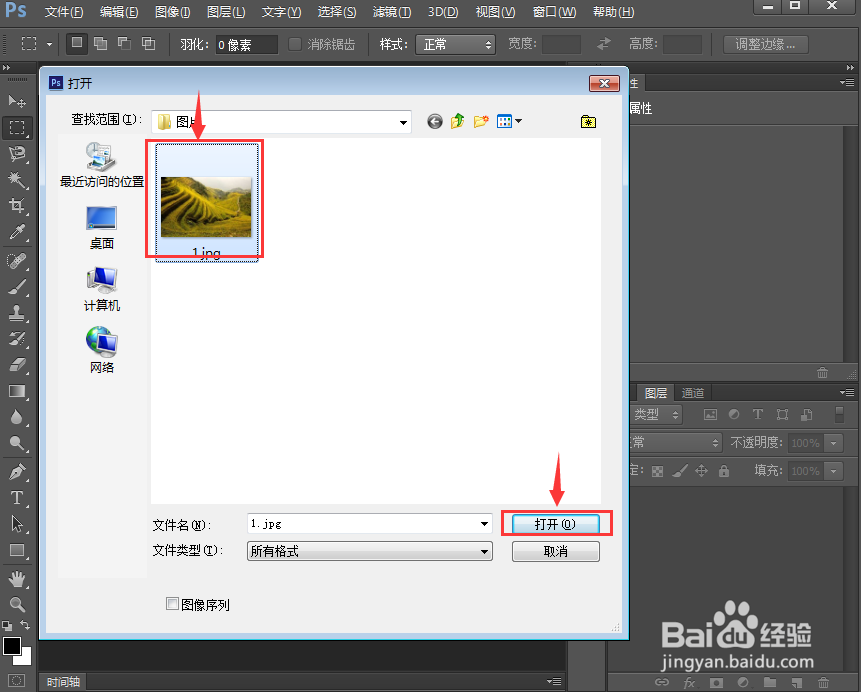Go back to previous folder in dialog
This screenshot has height=692, width=861.
[434, 121]
